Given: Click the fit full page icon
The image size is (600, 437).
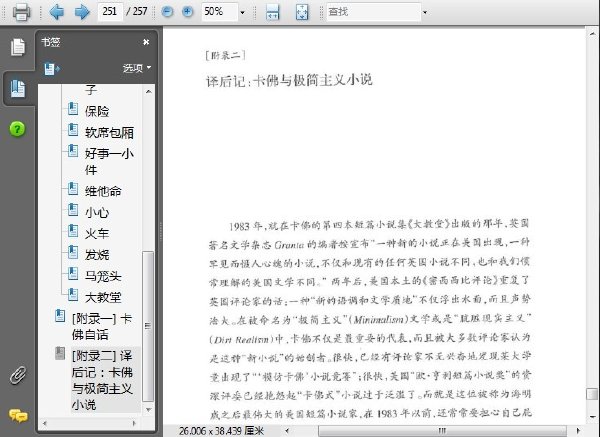Looking at the screenshot, I should point(302,12).
